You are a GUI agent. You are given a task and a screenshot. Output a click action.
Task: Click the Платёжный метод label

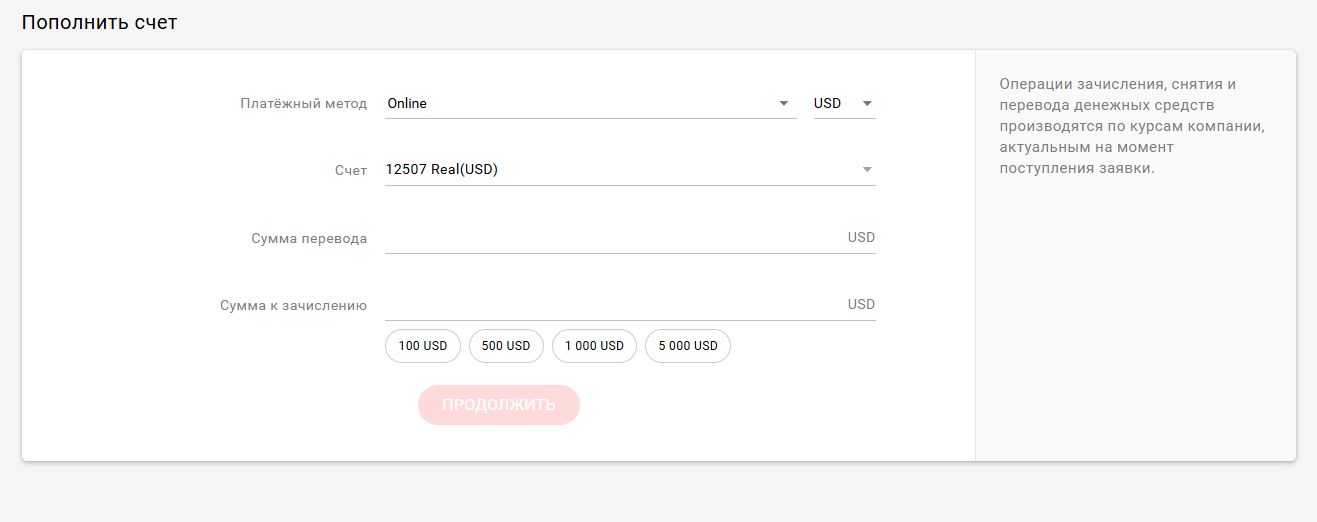pos(304,104)
